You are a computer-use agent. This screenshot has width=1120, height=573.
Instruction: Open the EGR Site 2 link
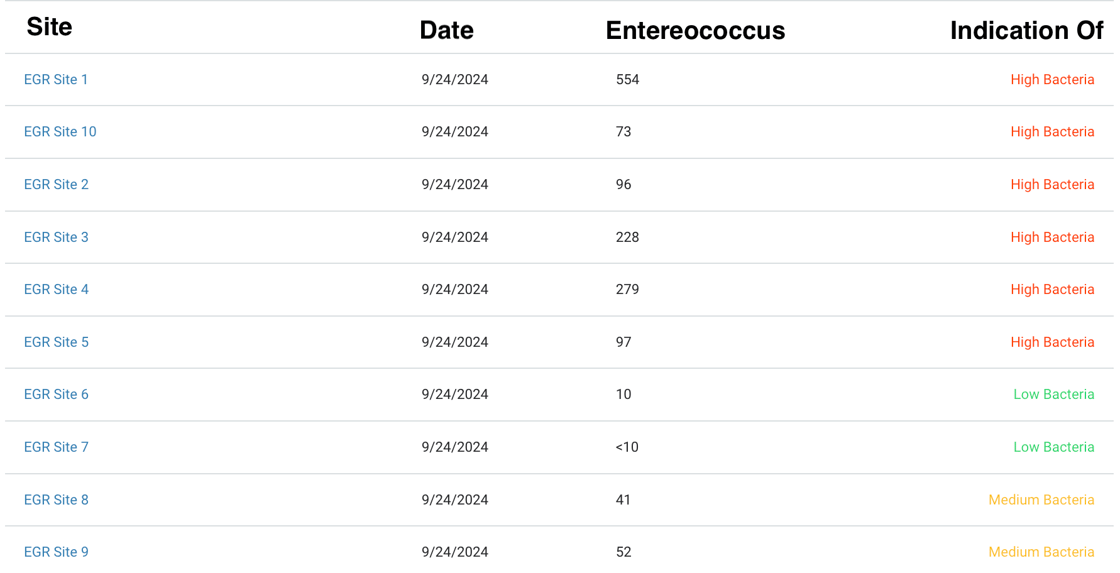pos(56,184)
